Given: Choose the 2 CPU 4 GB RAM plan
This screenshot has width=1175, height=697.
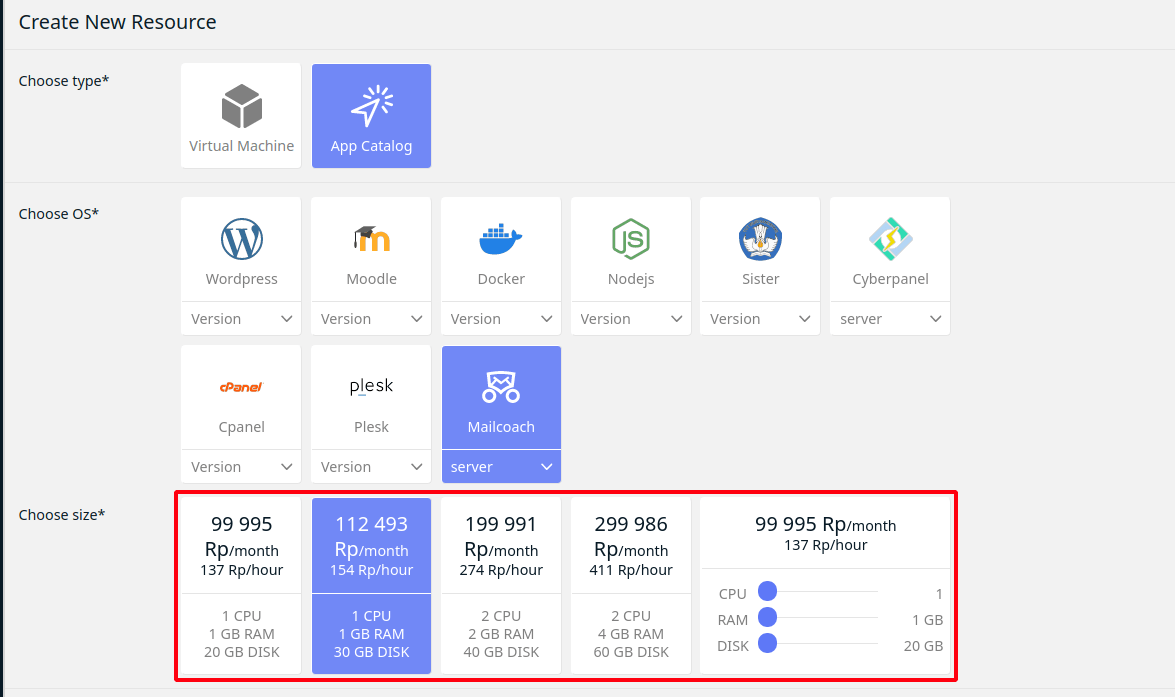Looking at the screenshot, I should [x=630, y=585].
